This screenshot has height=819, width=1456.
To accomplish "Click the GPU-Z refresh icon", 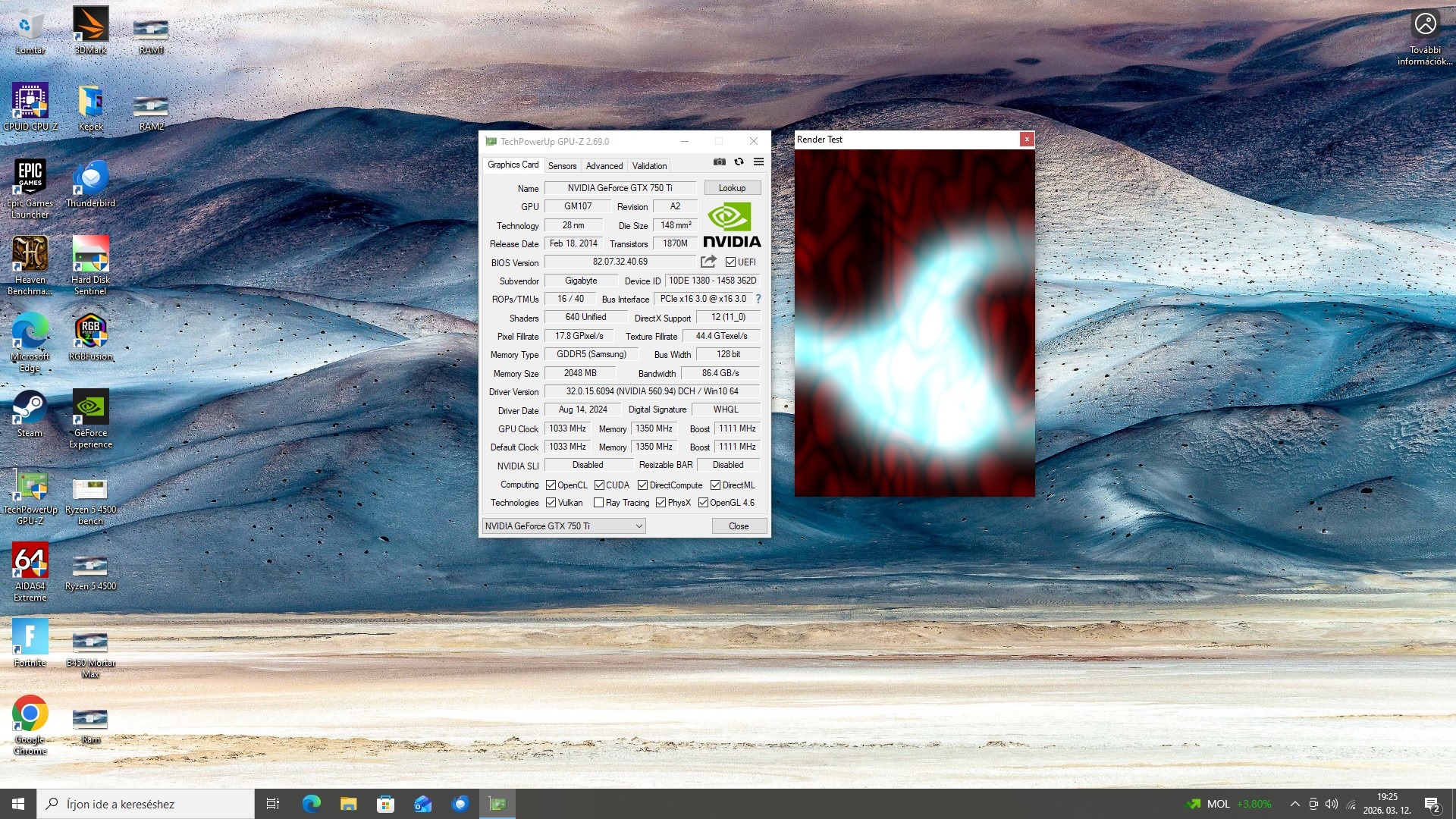I will tap(739, 162).
